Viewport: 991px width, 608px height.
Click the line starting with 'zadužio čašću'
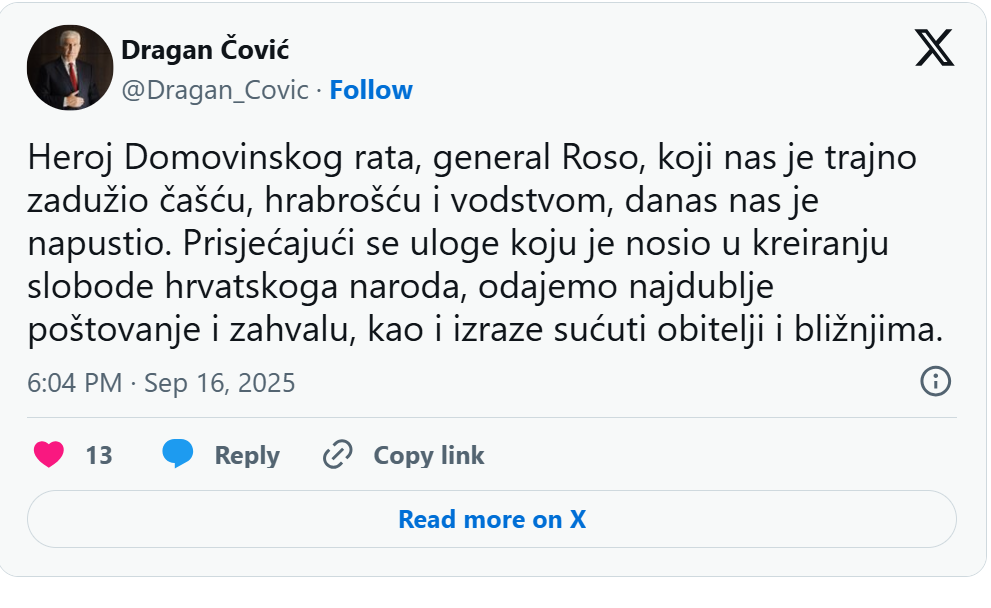423,201
